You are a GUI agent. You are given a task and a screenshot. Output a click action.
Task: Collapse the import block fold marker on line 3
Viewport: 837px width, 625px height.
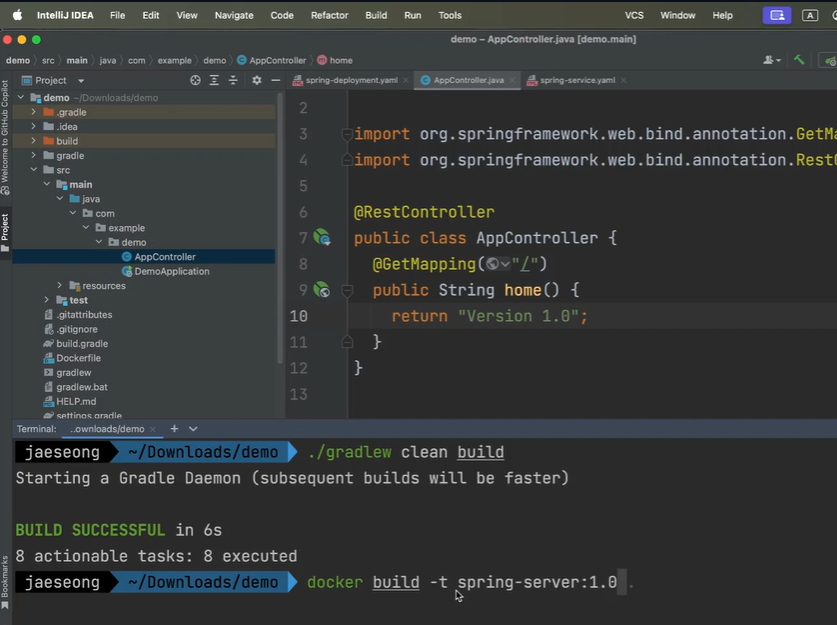tap(347, 134)
